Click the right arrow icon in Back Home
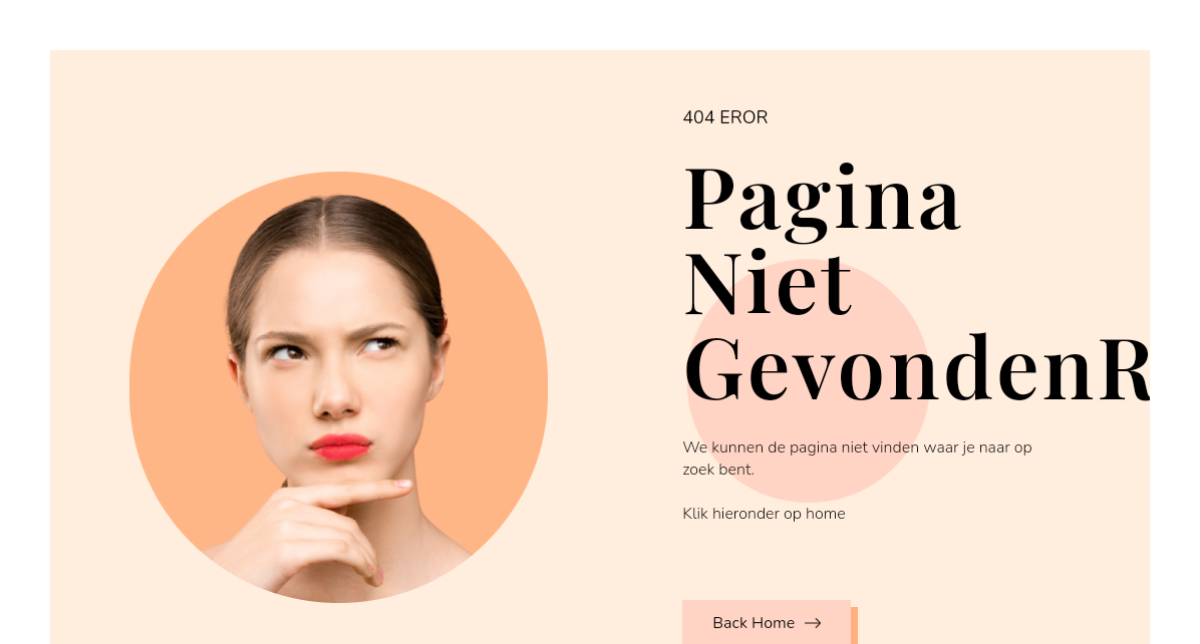The image size is (1200, 644). (813, 623)
